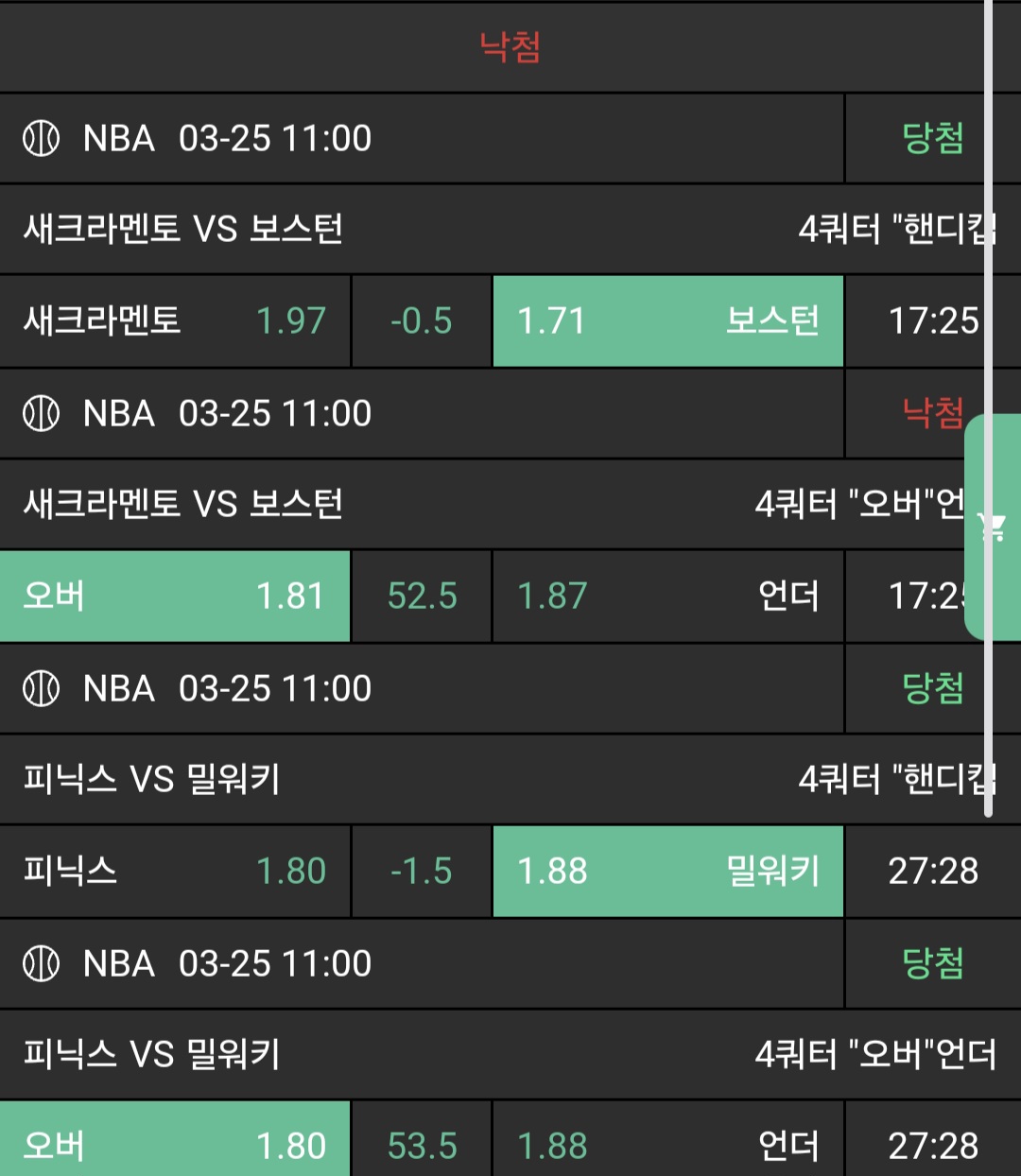Click the -0.5 handicap line cell
Viewport: 1021px width, 1176px height.
(x=422, y=321)
